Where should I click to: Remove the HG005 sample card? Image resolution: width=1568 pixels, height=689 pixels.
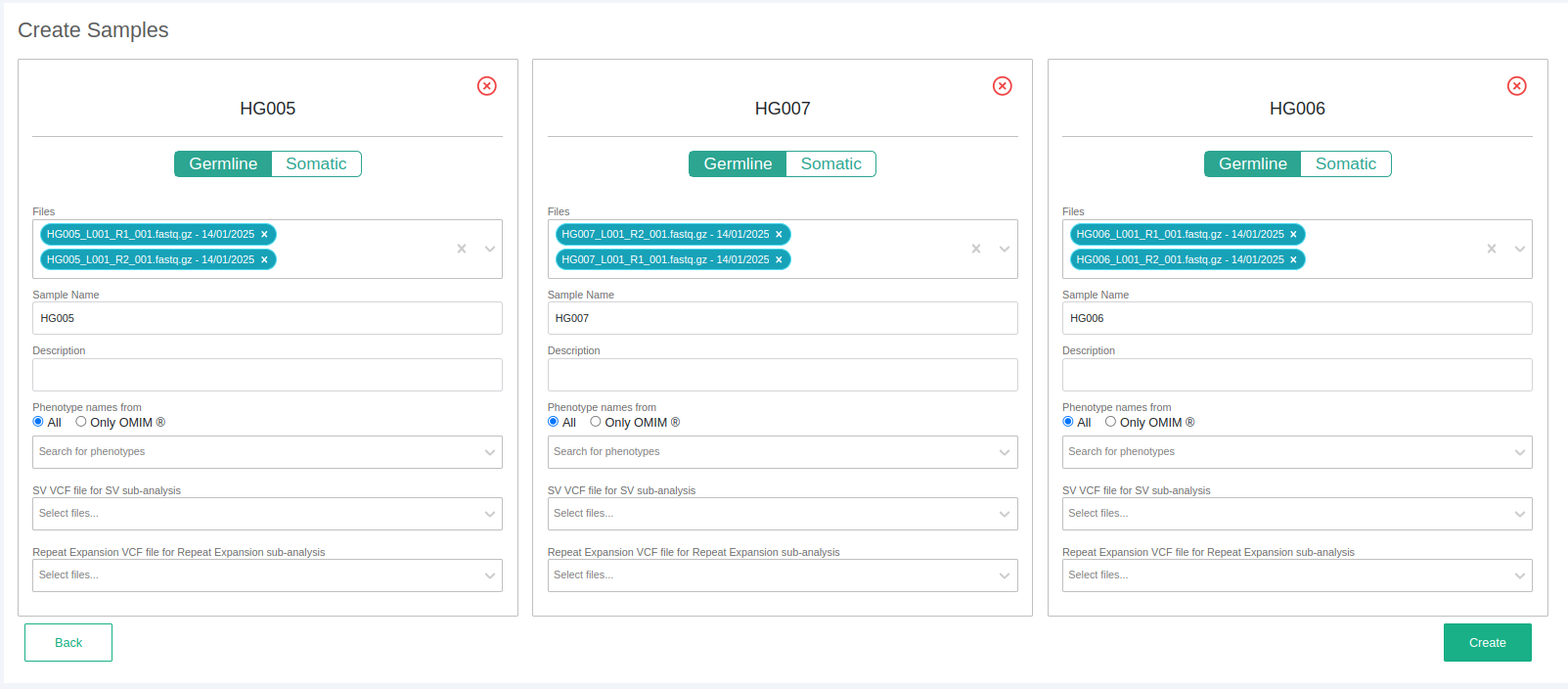pyautogui.click(x=486, y=86)
